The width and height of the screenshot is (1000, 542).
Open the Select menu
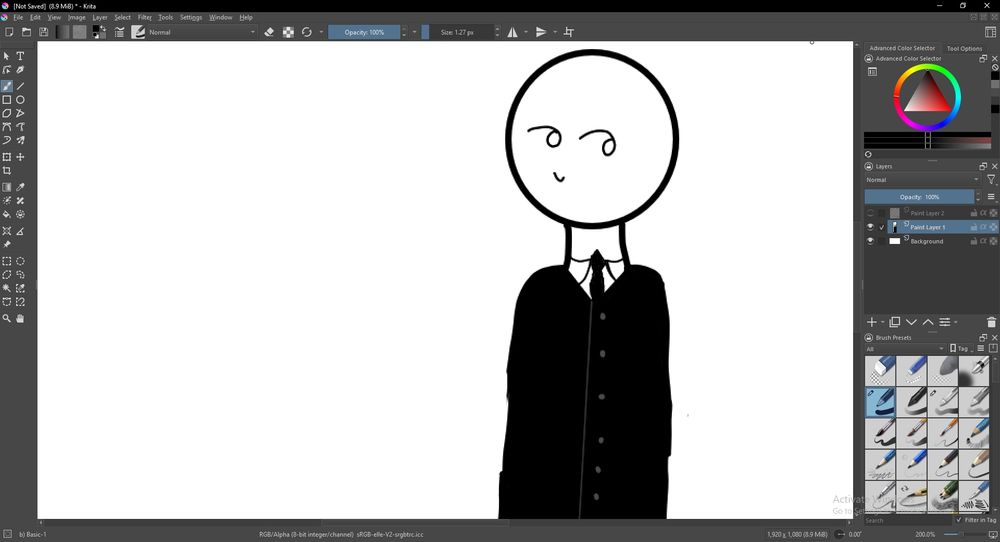(122, 17)
